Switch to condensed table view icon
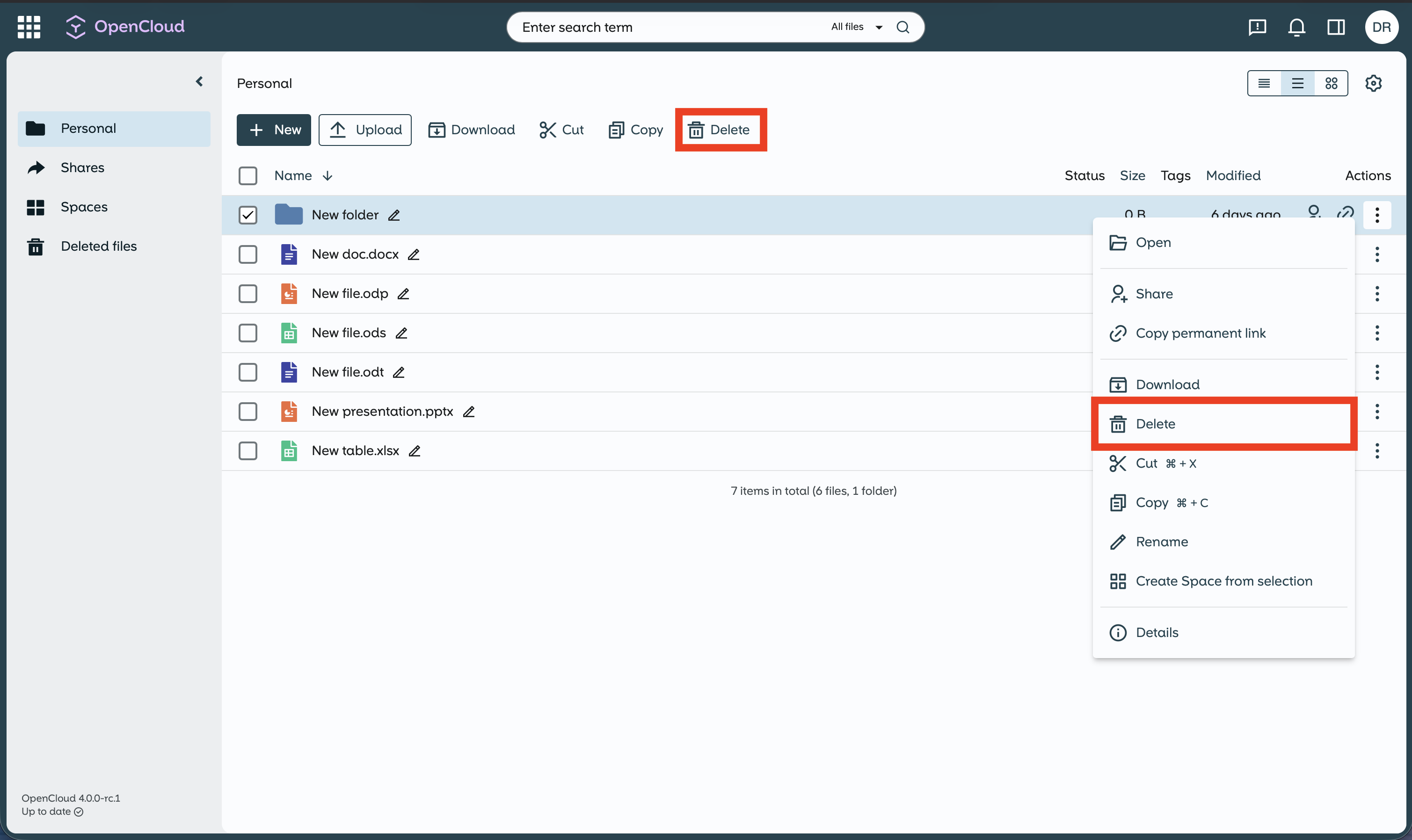 1264,83
